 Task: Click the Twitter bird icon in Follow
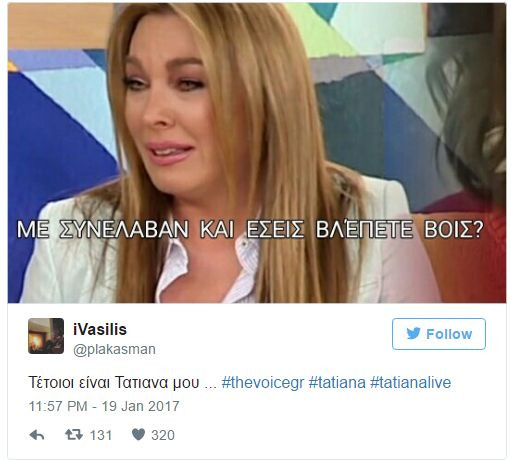413,334
